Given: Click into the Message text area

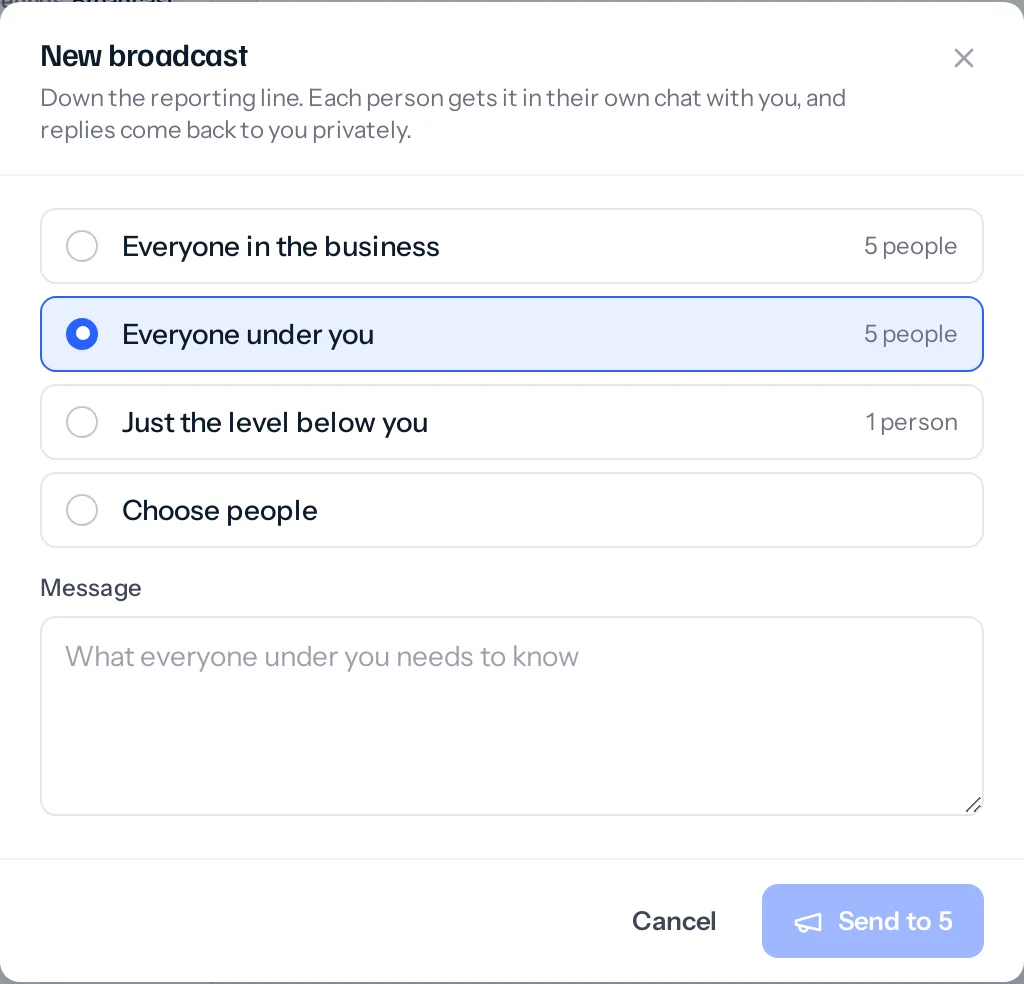Looking at the screenshot, I should (511, 716).
